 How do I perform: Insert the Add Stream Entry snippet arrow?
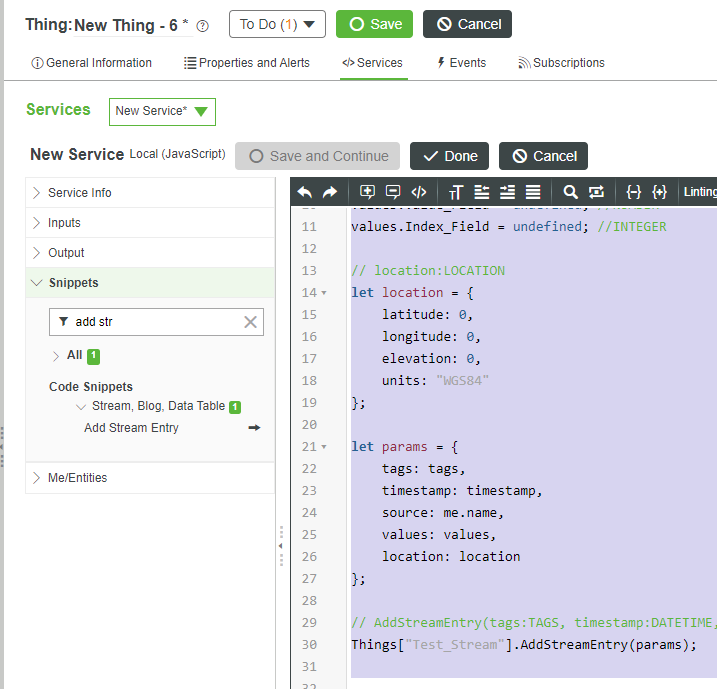point(254,428)
